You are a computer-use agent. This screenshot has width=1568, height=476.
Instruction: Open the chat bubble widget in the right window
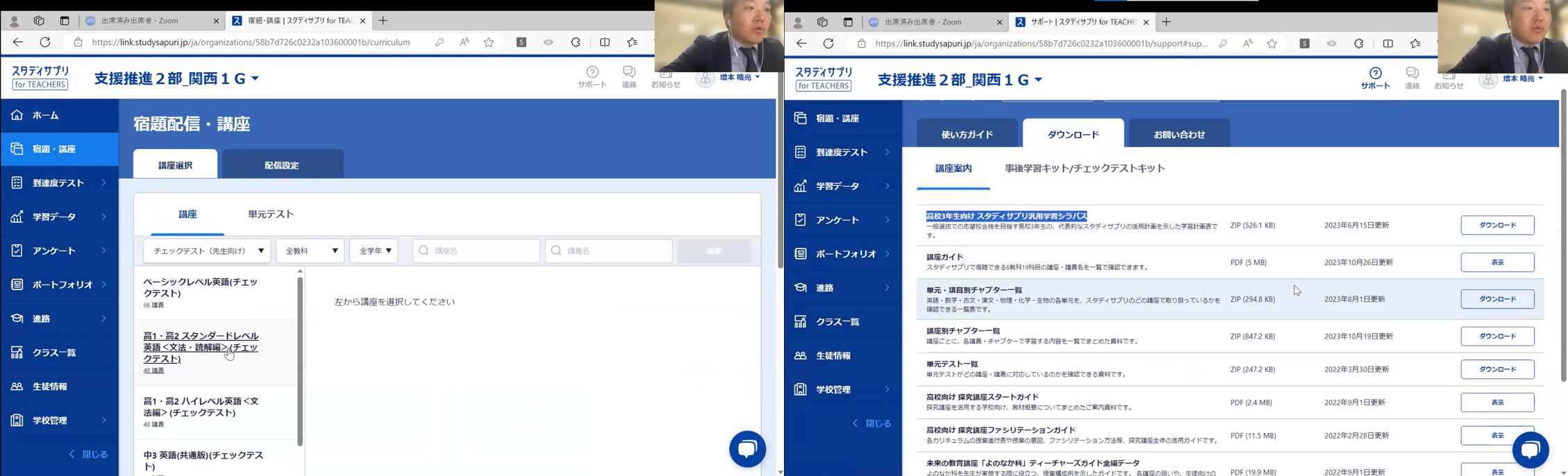pos(1531,450)
